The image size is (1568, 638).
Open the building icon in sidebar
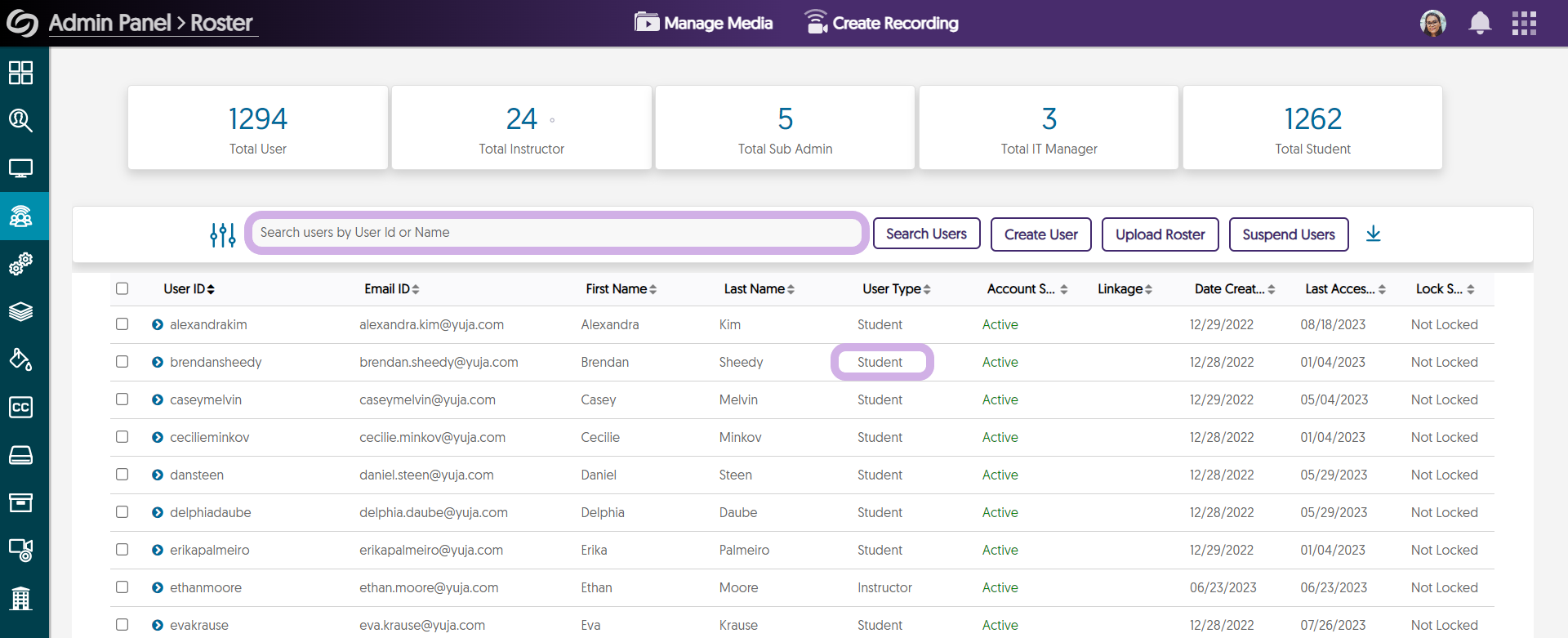20,598
